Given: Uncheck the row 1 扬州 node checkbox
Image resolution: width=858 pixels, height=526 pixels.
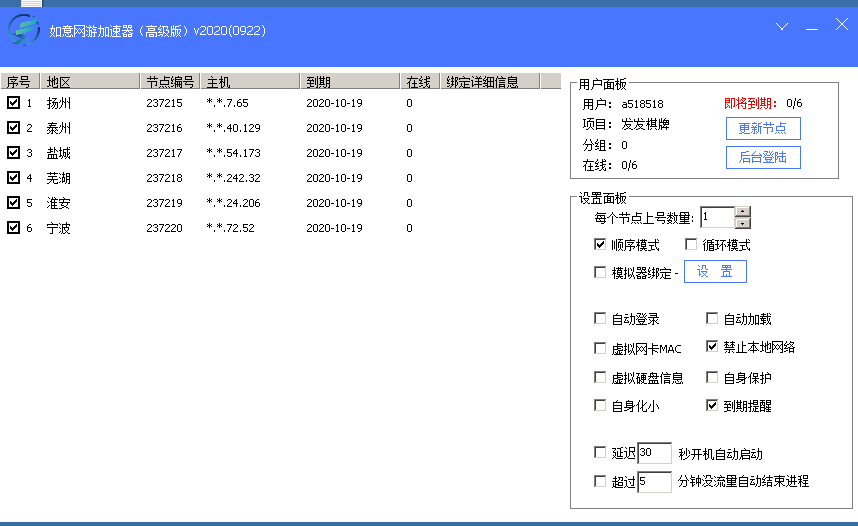Looking at the screenshot, I should (x=13, y=102).
